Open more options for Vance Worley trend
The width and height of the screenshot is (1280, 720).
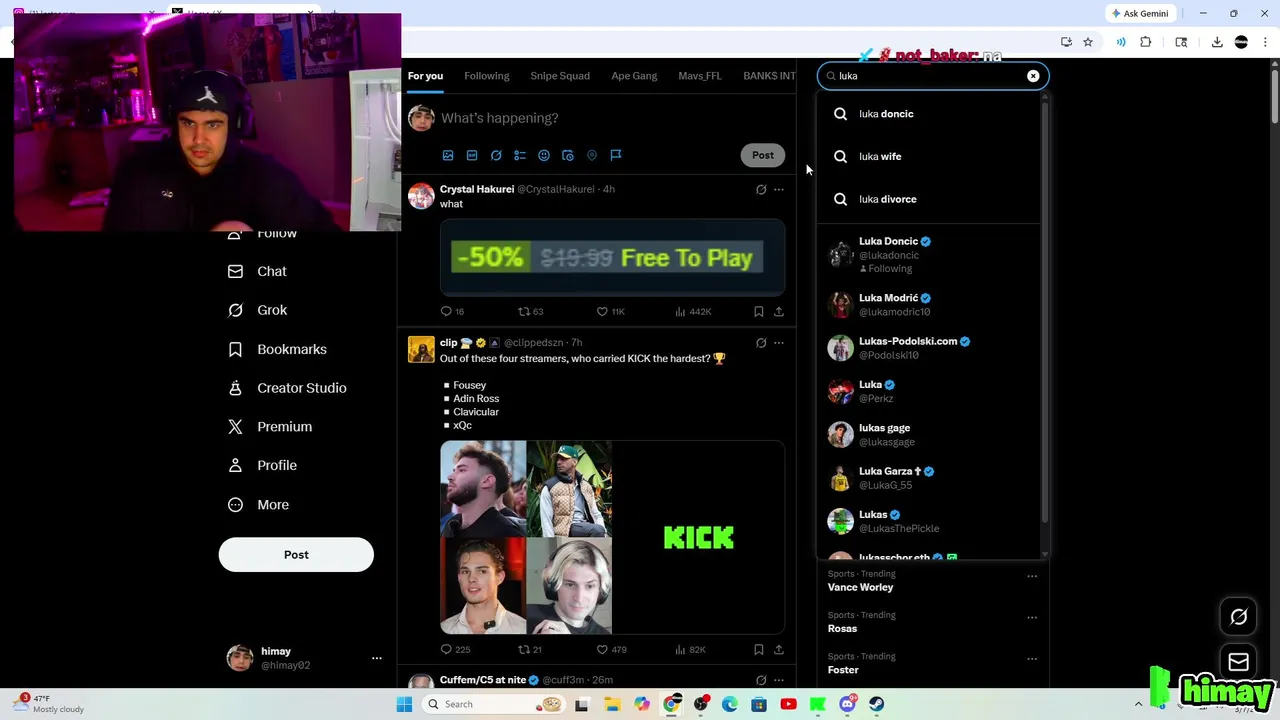[1032, 576]
